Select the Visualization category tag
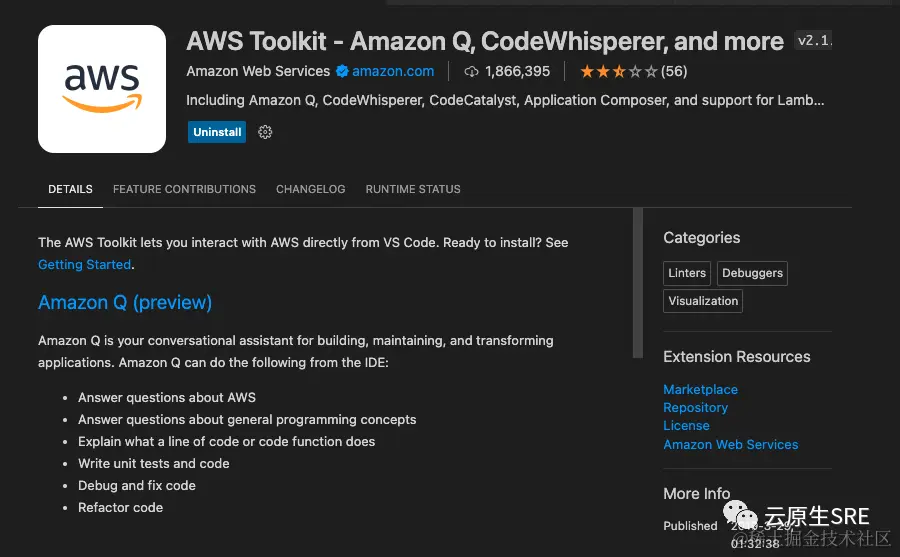The width and height of the screenshot is (900, 557). 703,301
